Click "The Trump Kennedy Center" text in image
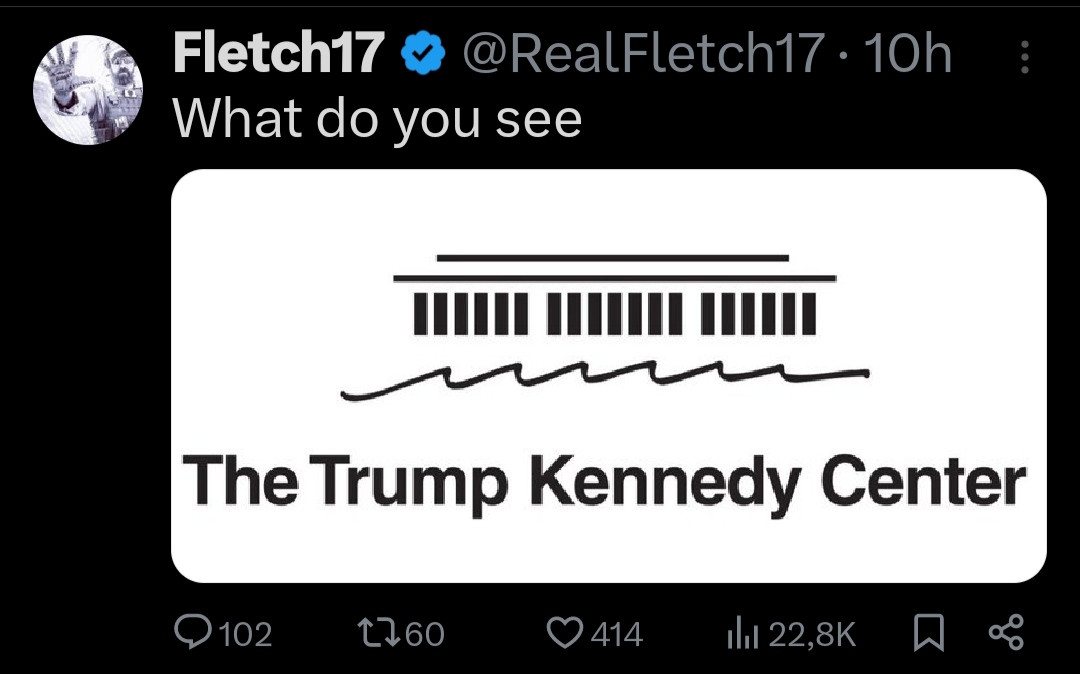Image resolution: width=1080 pixels, height=674 pixels. (x=604, y=482)
